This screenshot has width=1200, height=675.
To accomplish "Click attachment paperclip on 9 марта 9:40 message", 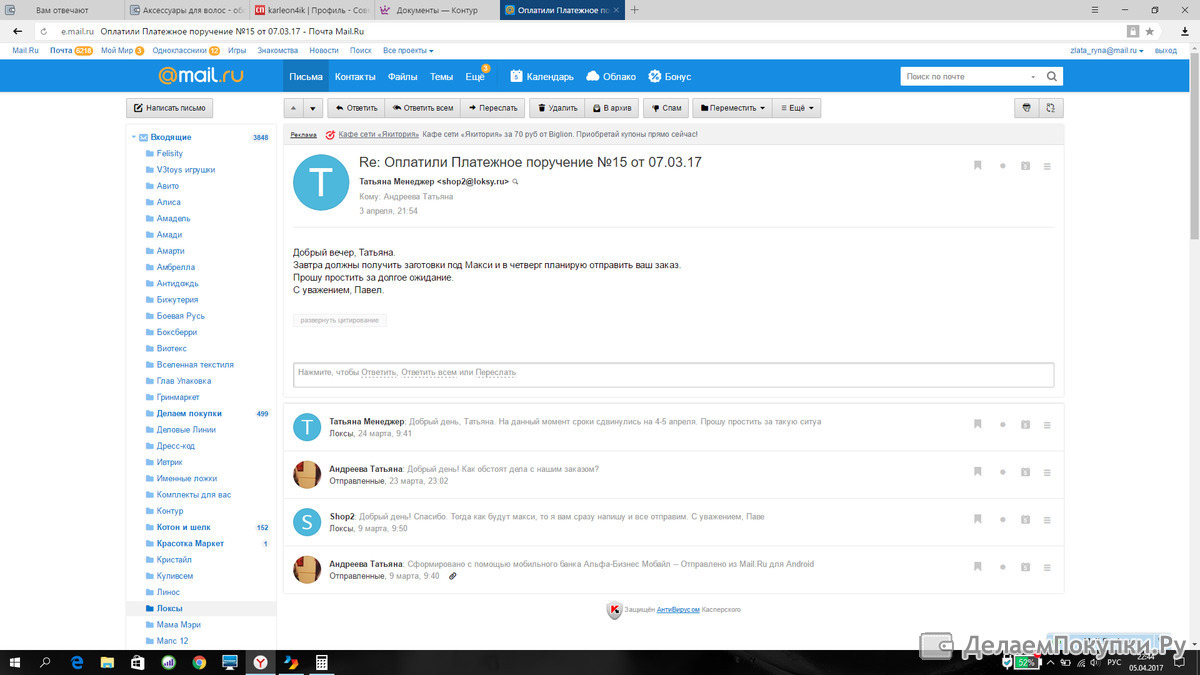I will [x=453, y=576].
